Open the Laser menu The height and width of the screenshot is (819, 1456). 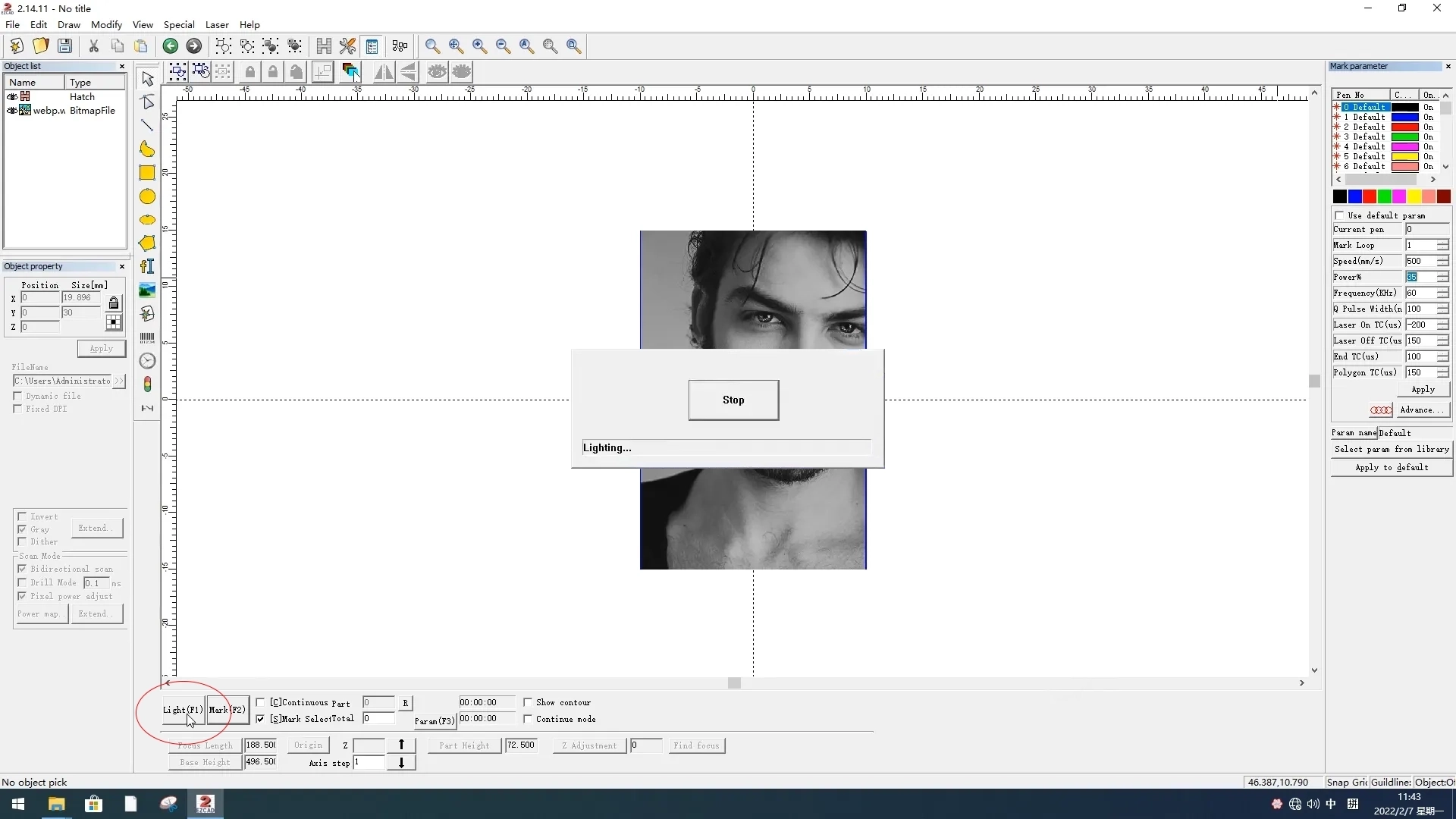pyautogui.click(x=218, y=25)
